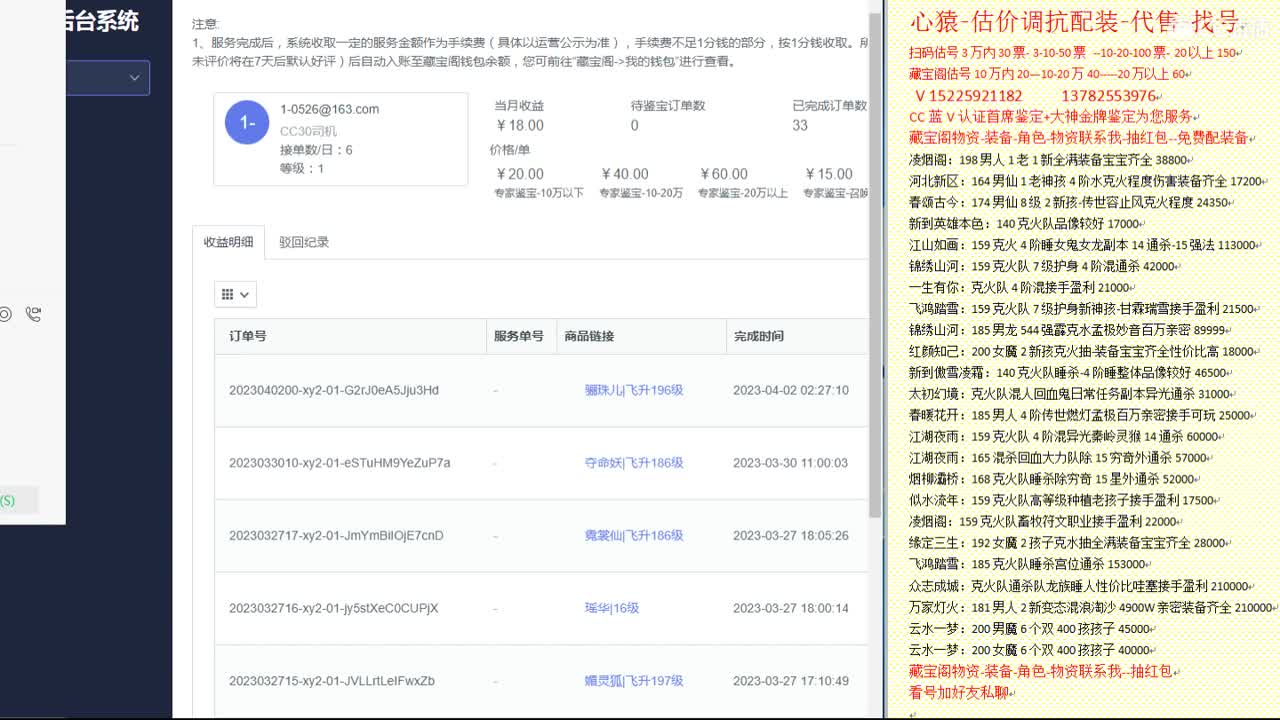Select order number 2023032716-xy2-01-jy5stXeC0CUPjX
This screenshot has width=1280, height=720.
[x=334, y=608]
